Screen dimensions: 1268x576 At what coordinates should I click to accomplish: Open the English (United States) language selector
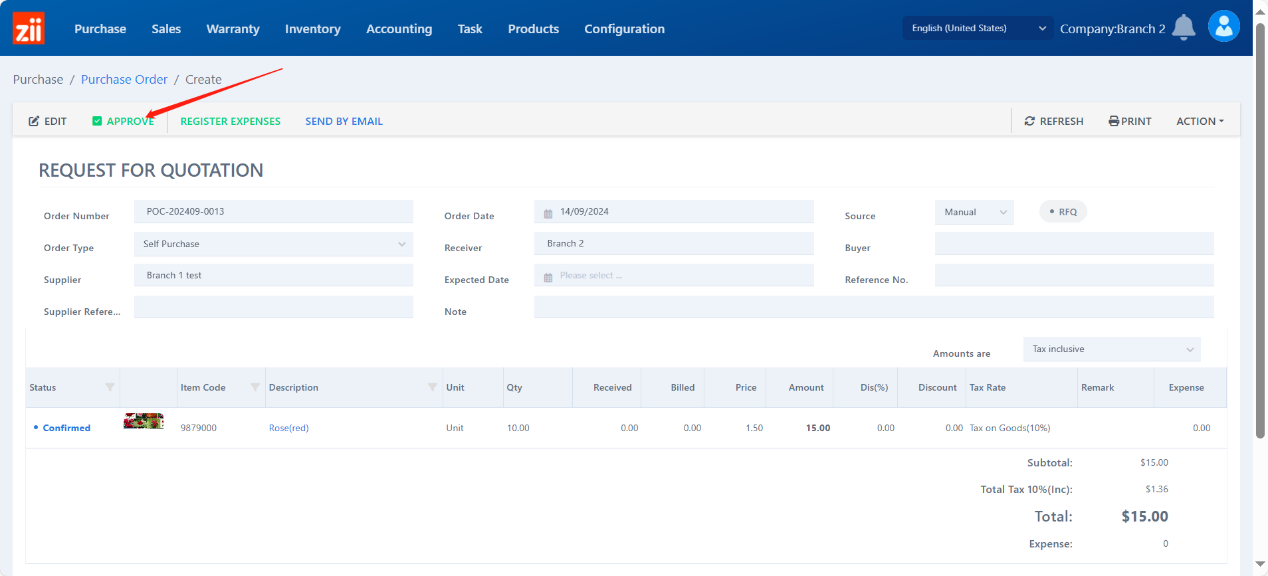pos(977,28)
